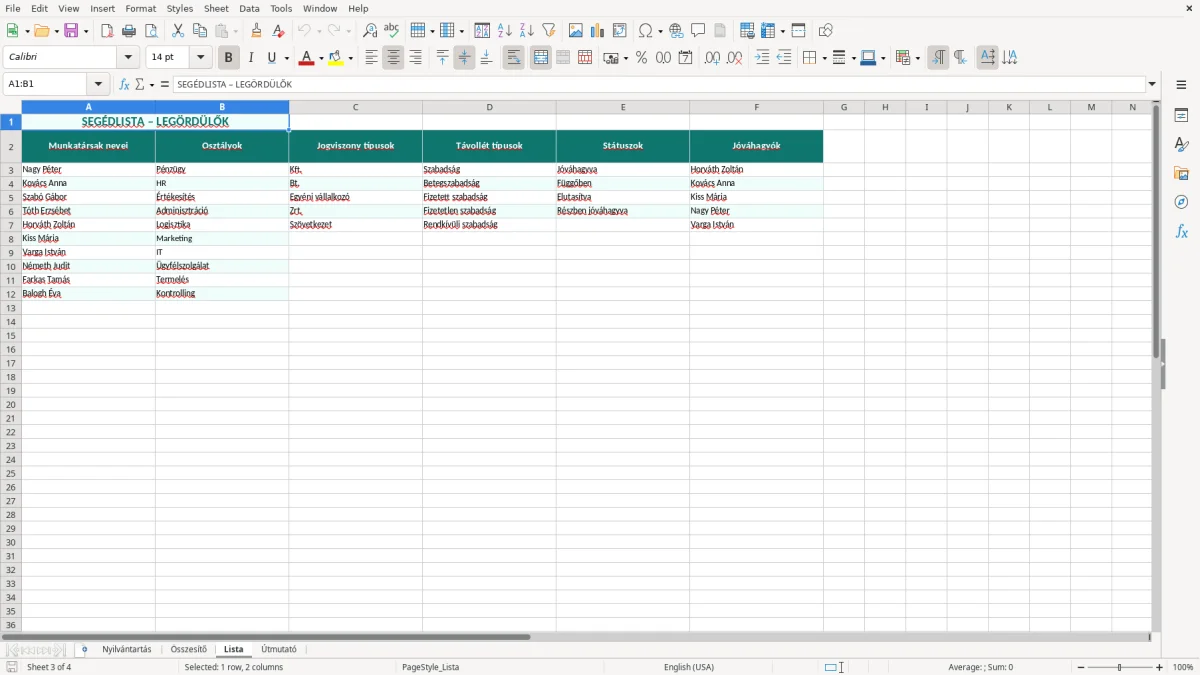The width and height of the screenshot is (1200, 675).
Task: Click the Delete Decimal Place icon
Action: pyautogui.click(x=735, y=58)
